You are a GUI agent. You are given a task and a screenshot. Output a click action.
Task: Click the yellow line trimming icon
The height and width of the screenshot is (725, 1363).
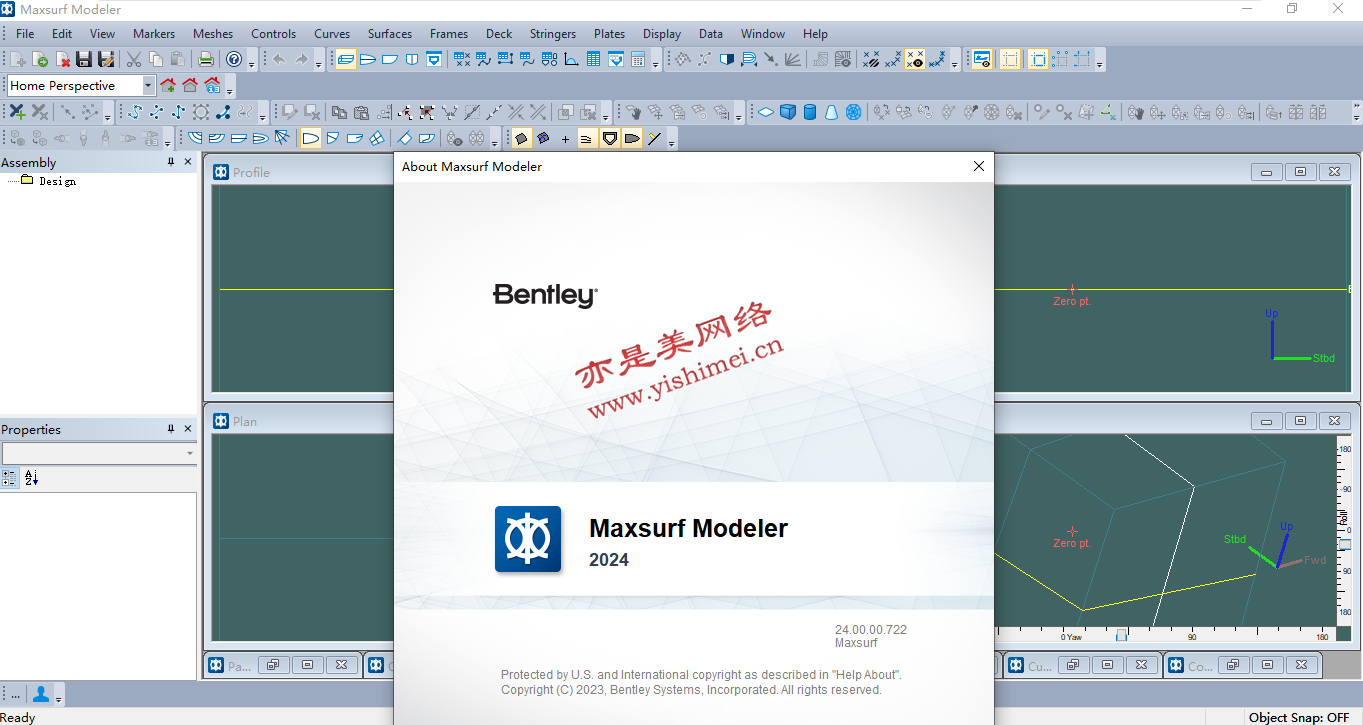click(x=654, y=138)
